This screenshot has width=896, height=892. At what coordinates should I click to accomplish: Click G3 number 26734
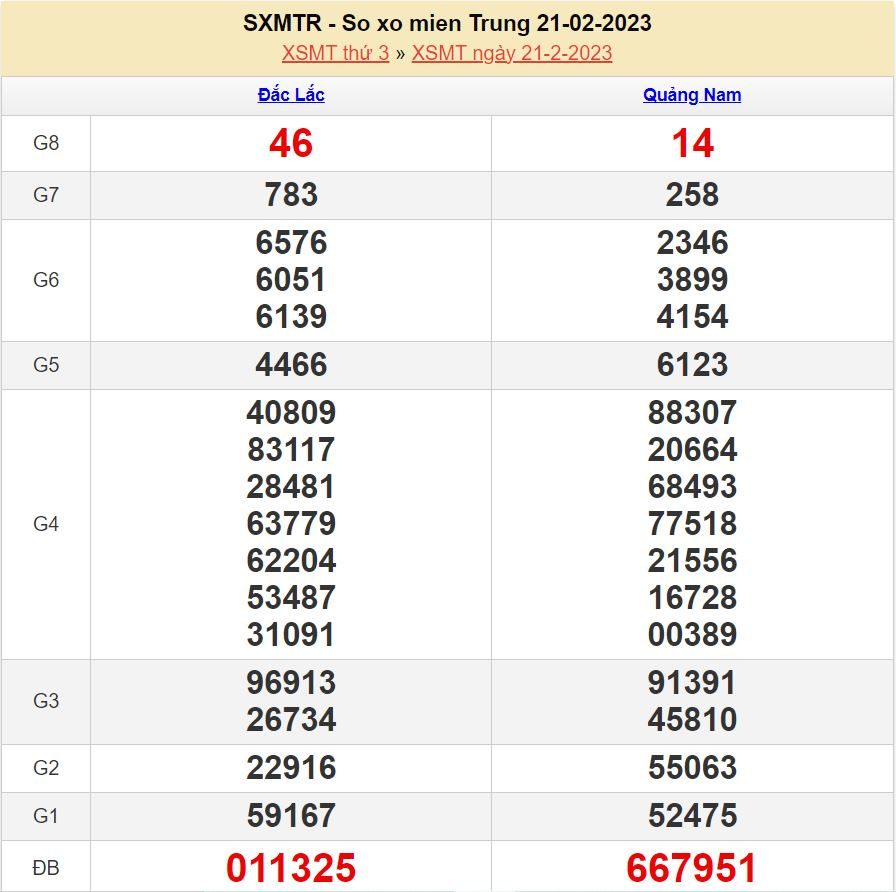(291, 719)
